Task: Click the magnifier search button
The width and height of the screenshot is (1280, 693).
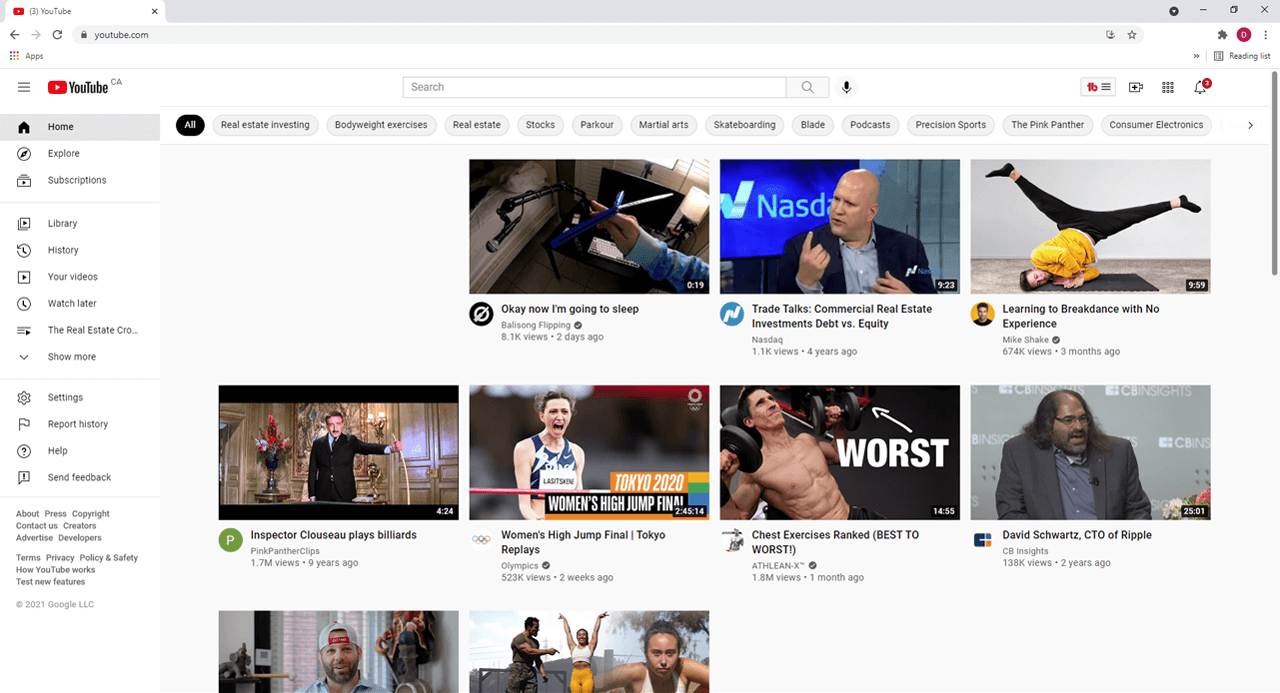Action: point(808,87)
